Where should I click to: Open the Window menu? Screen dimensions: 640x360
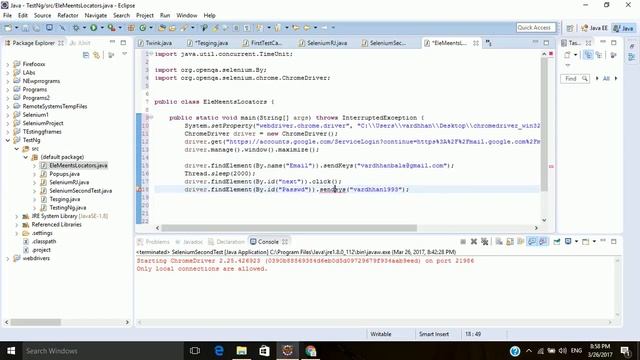187,16
